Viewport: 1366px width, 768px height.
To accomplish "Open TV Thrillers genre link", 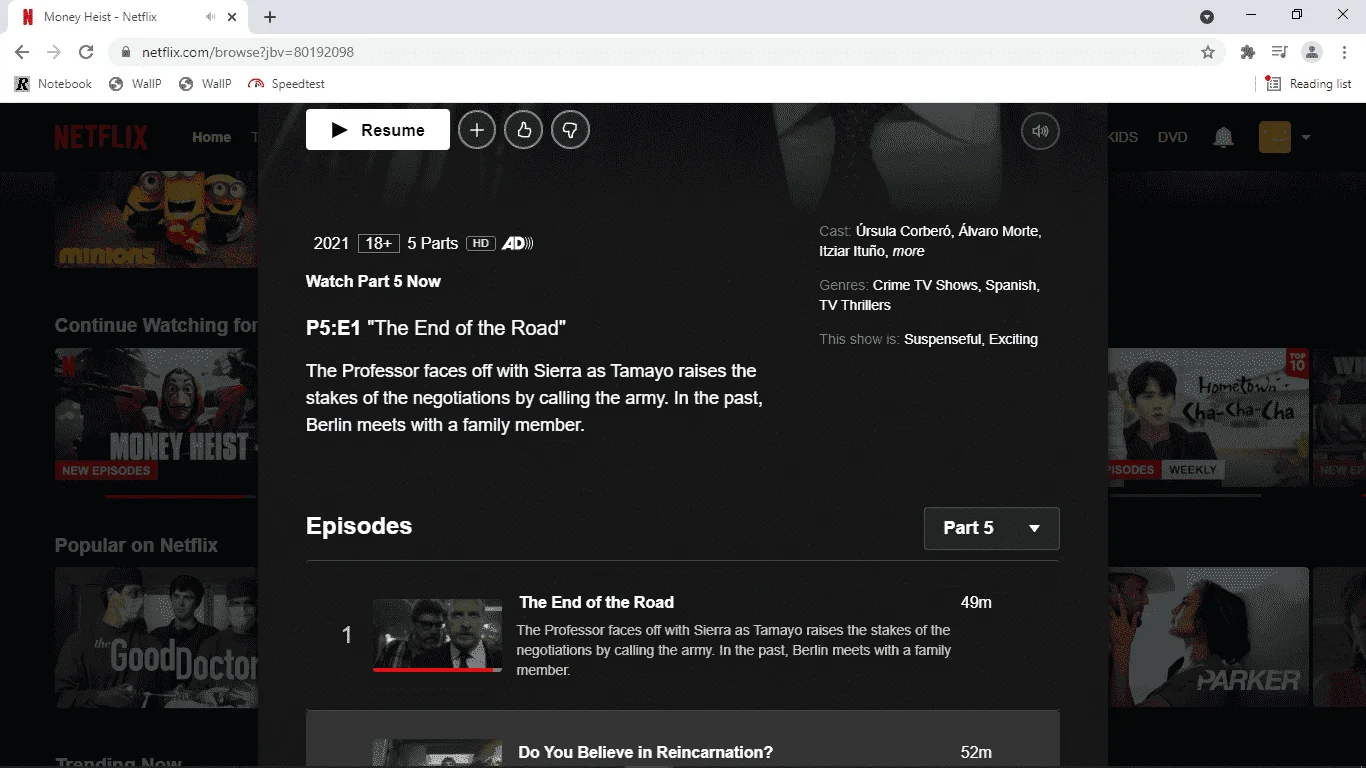I will [855, 305].
